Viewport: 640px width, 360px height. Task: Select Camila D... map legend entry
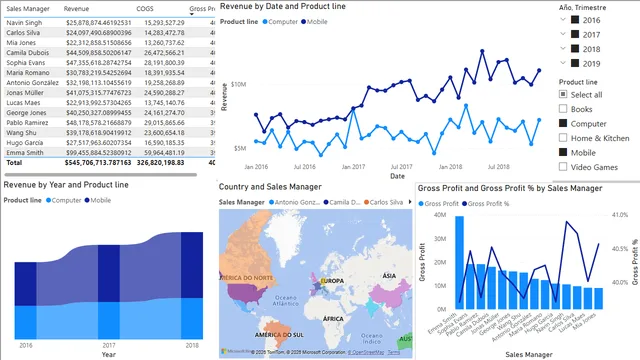[342, 202]
